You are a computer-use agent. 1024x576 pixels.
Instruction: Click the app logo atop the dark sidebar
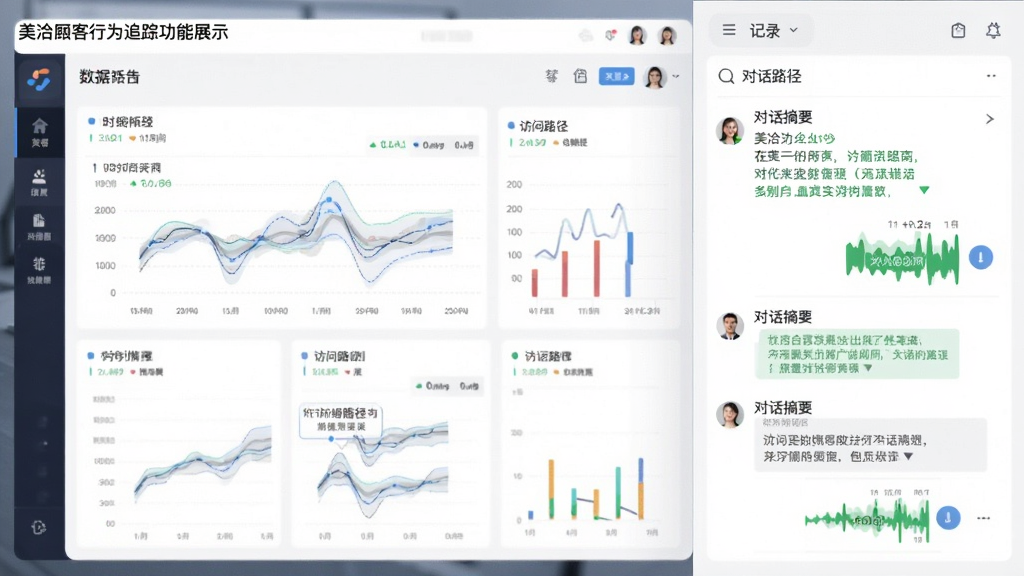[39, 80]
